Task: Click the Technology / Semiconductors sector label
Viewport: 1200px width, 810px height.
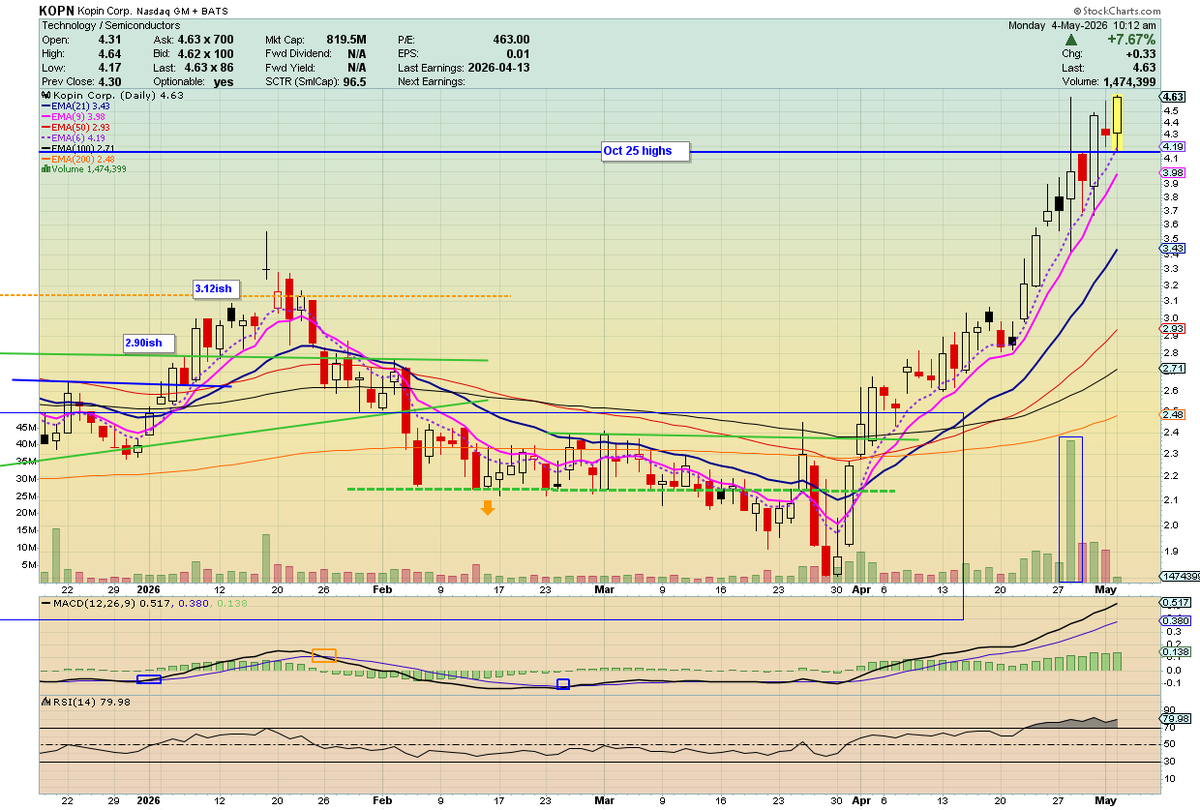Action: pyautogui.click(x=111, y=24)
